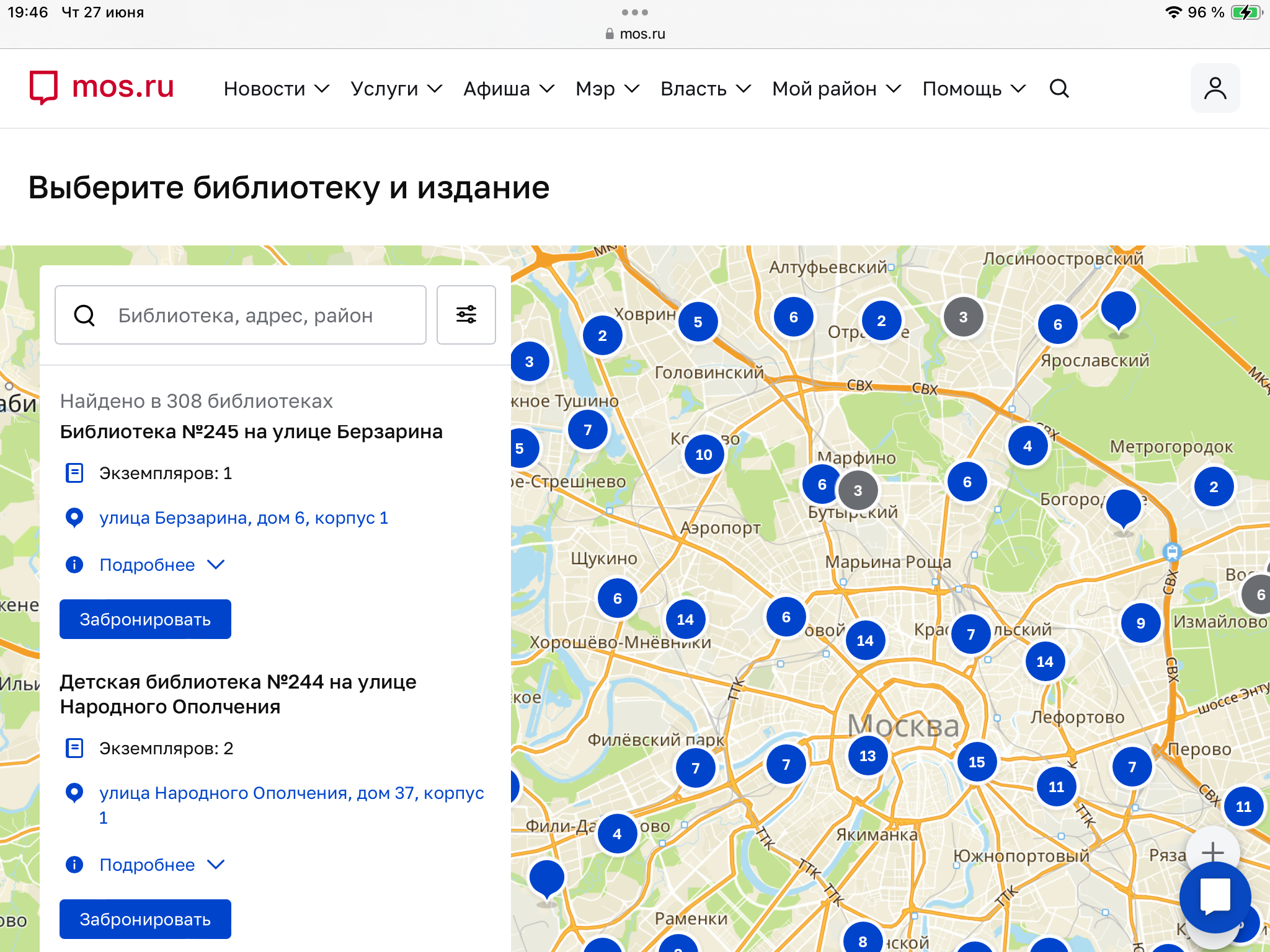
Task: Expand Подробнее for Библиотека №245
Action: tap(162, 565)
